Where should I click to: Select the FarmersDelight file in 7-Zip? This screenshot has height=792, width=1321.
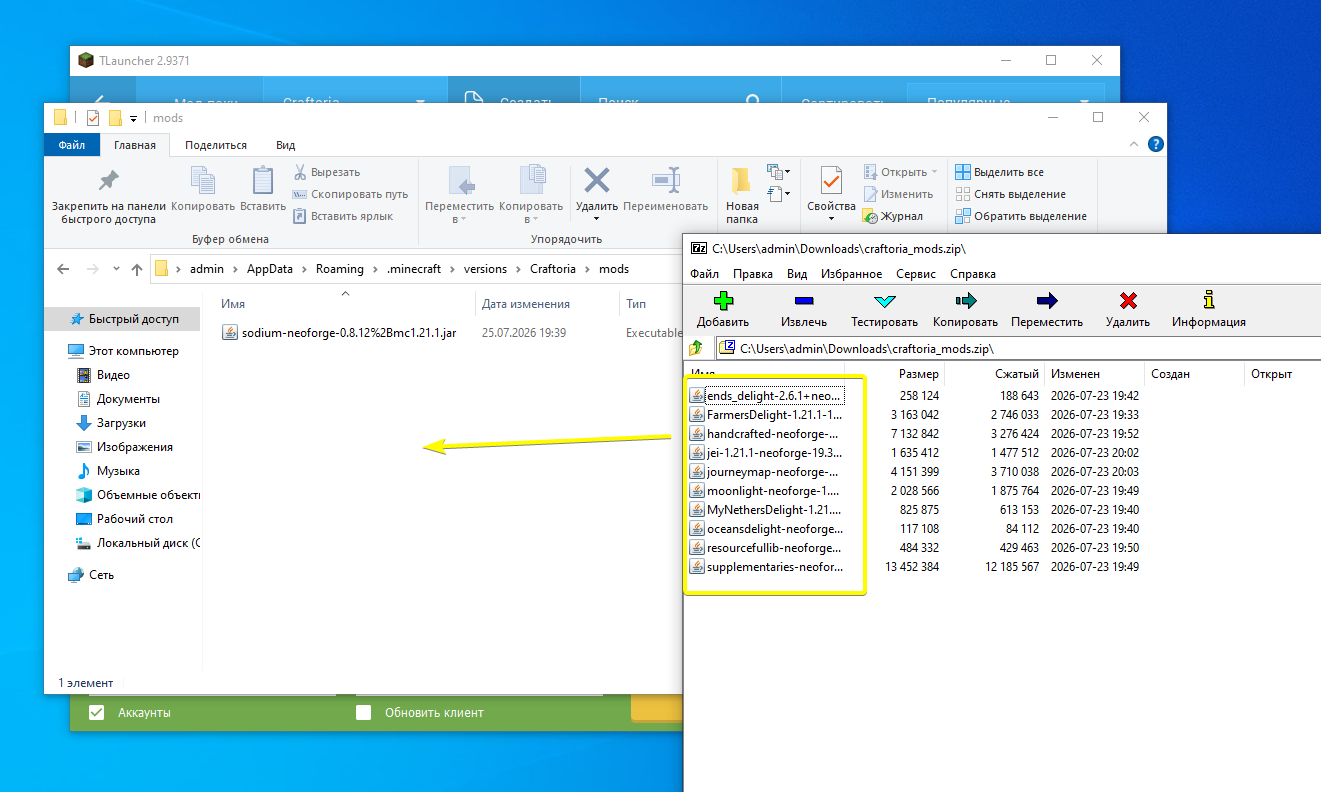(766, 415)
